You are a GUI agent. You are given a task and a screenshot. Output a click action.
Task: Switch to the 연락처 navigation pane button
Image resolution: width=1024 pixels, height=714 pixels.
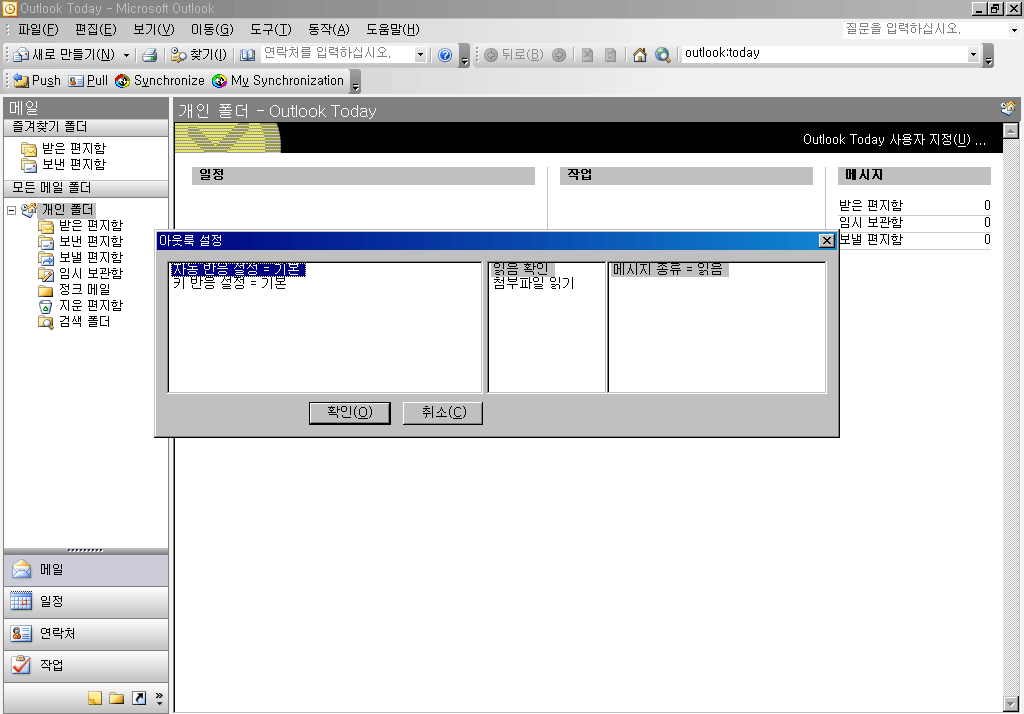coord(86,634)
